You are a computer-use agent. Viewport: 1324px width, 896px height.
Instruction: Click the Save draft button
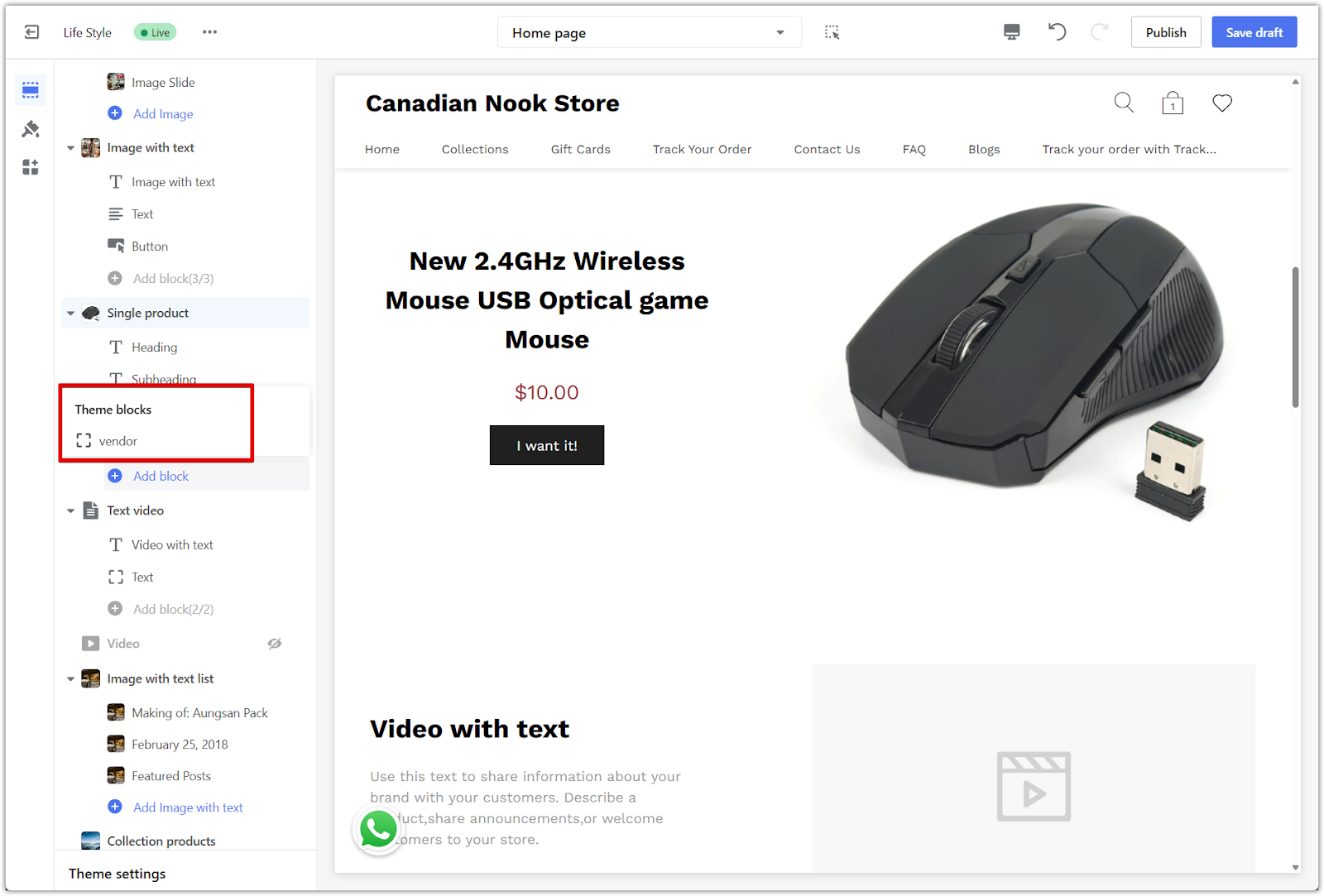pos(1254,32)
